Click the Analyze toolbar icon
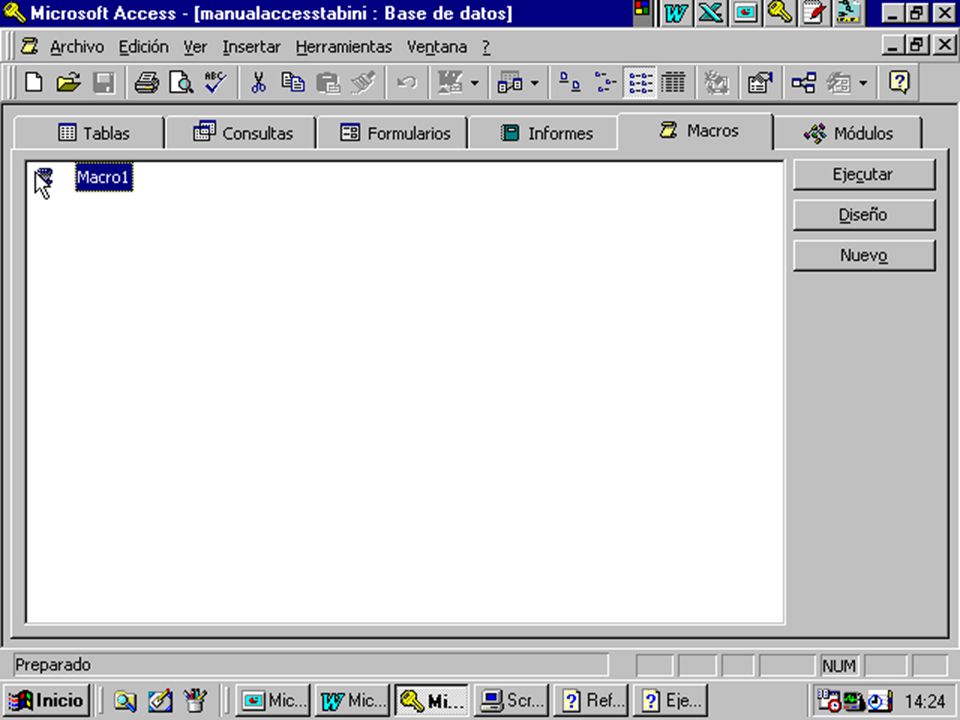Screen dimensions: 960x720 (x=510, y=82)
